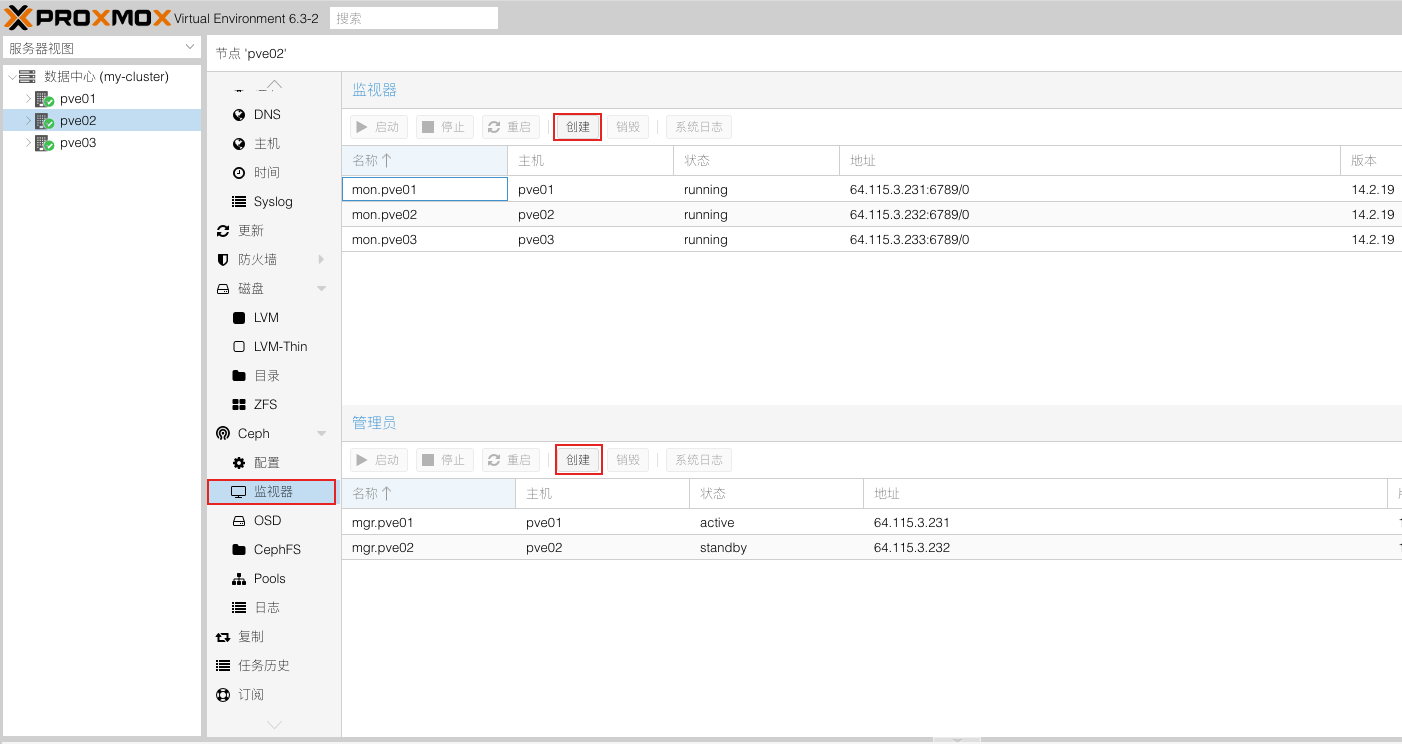Click 重启 in the monitor toolbar
The width and height of the screenshot is (1402, 744).
[511, 127]
